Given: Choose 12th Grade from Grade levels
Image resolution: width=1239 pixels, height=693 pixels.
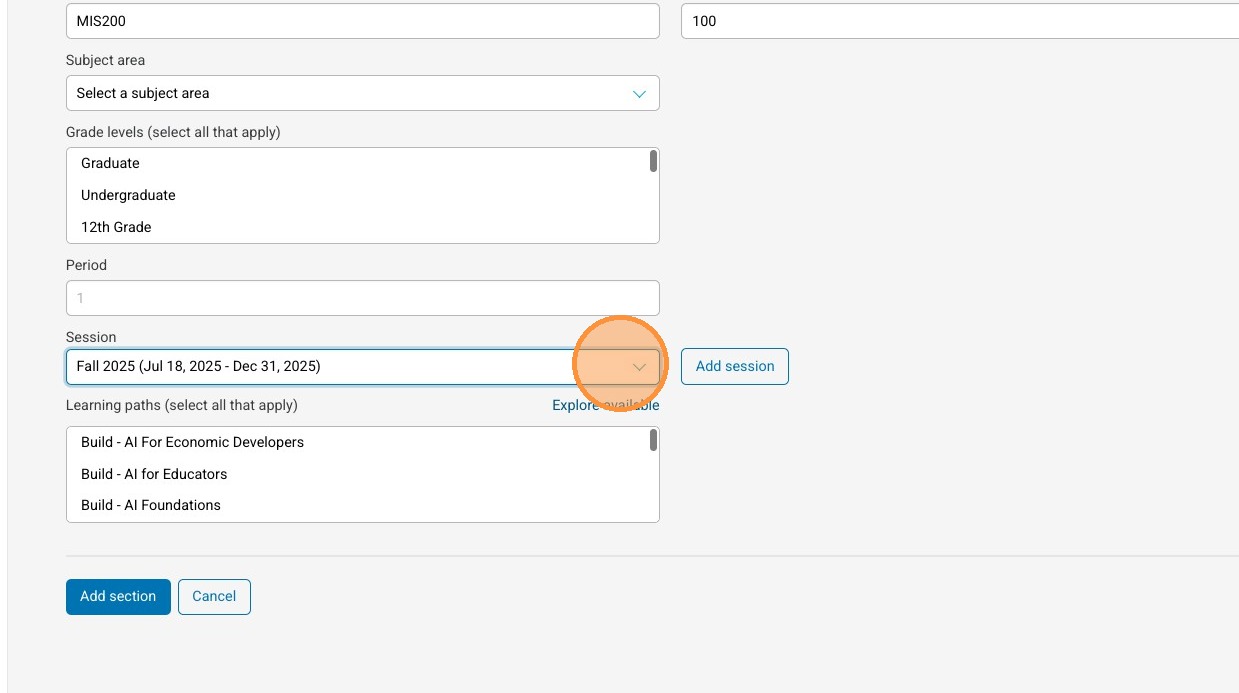Looking at the screenshot, I should (x=116, y=227).
